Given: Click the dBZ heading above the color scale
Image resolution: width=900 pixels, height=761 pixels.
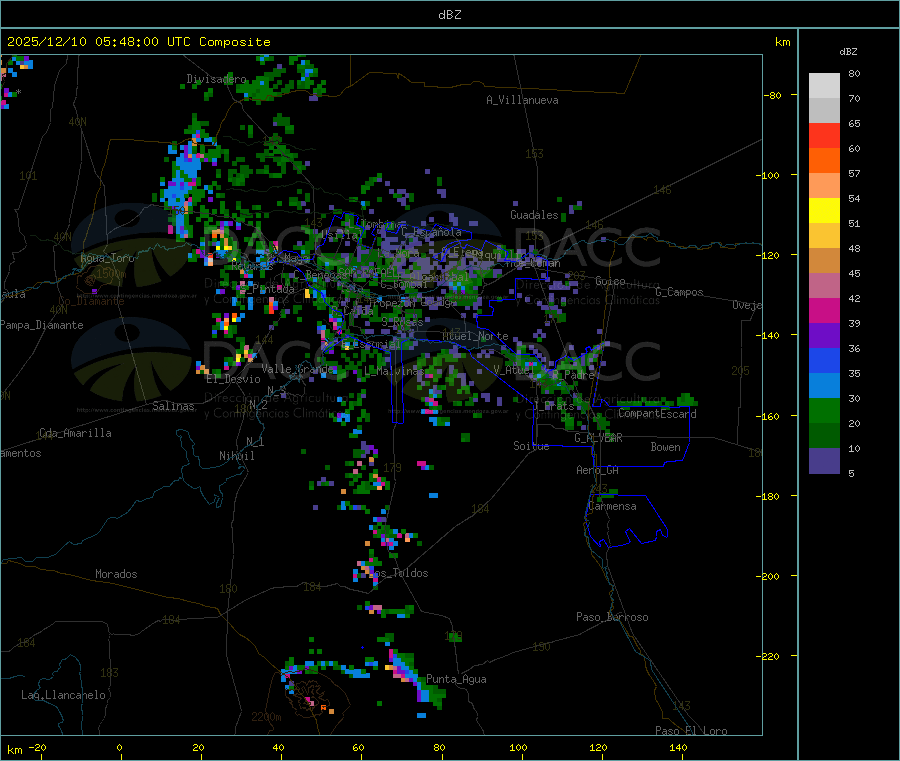Looking at the screenshot, I should [x=848, y=52].
